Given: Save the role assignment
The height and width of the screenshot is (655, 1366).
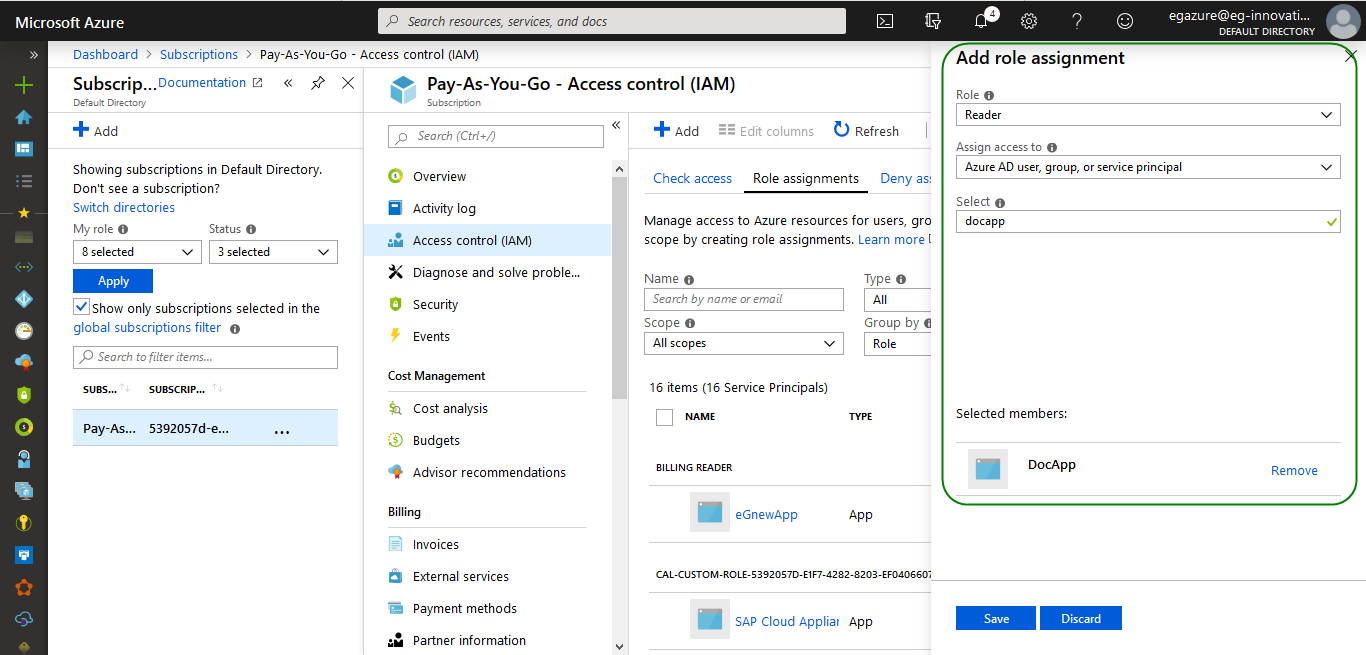Looking at the screenshot, I should click(x=996, y=618).
